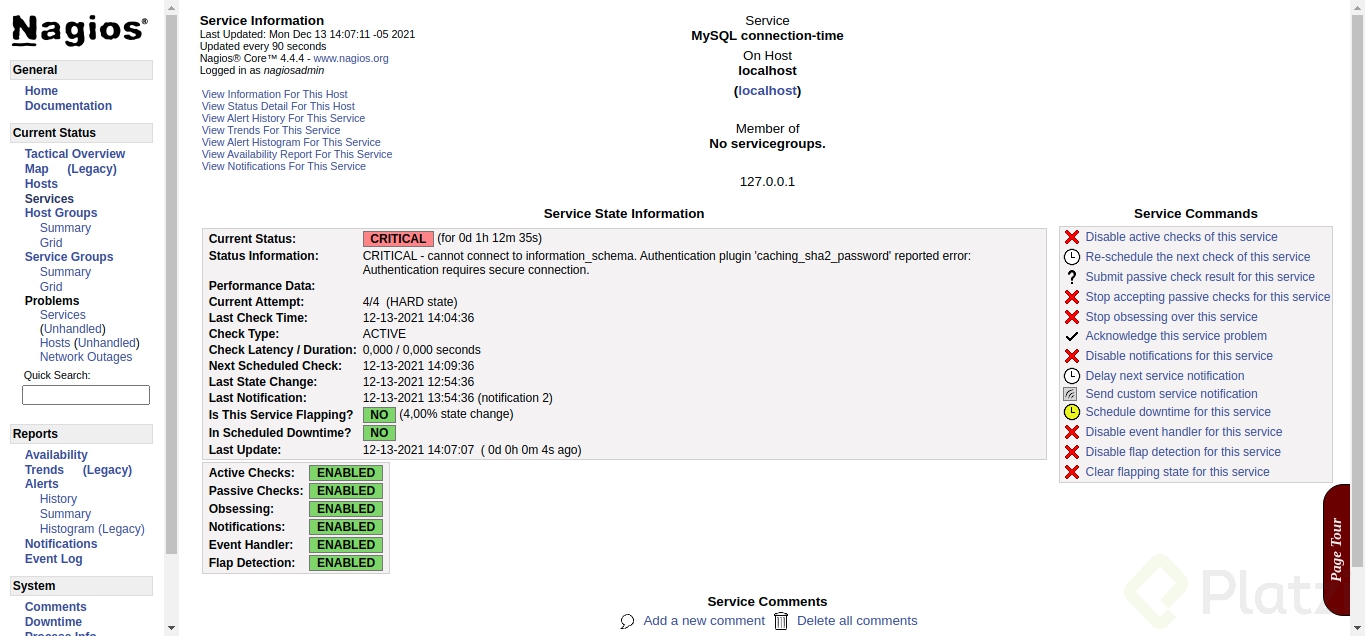The width and height of the screenshot is (1365, 636).
Task: Open Network Outages under Problems
Action: [86, 357]
